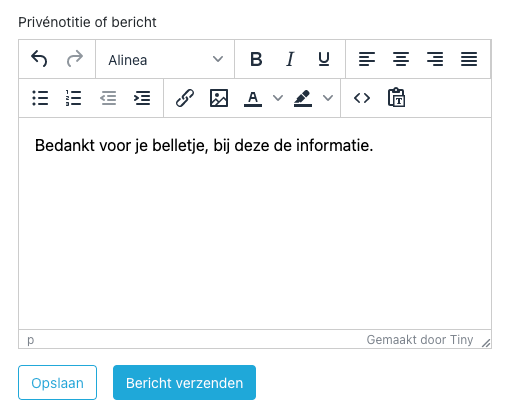This screenshot has height=415, width=507.
Task: Toggle italic formatting
Action: pos(290,59)
